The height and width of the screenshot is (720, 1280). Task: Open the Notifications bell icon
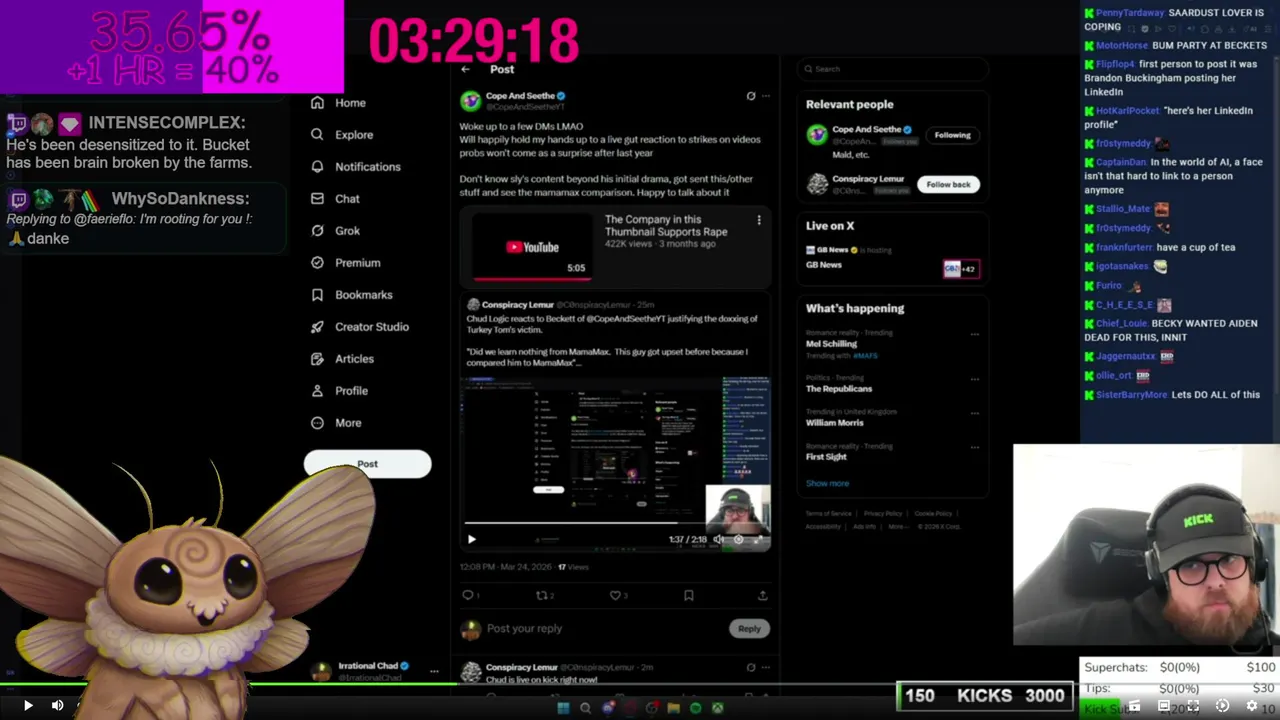317,167
